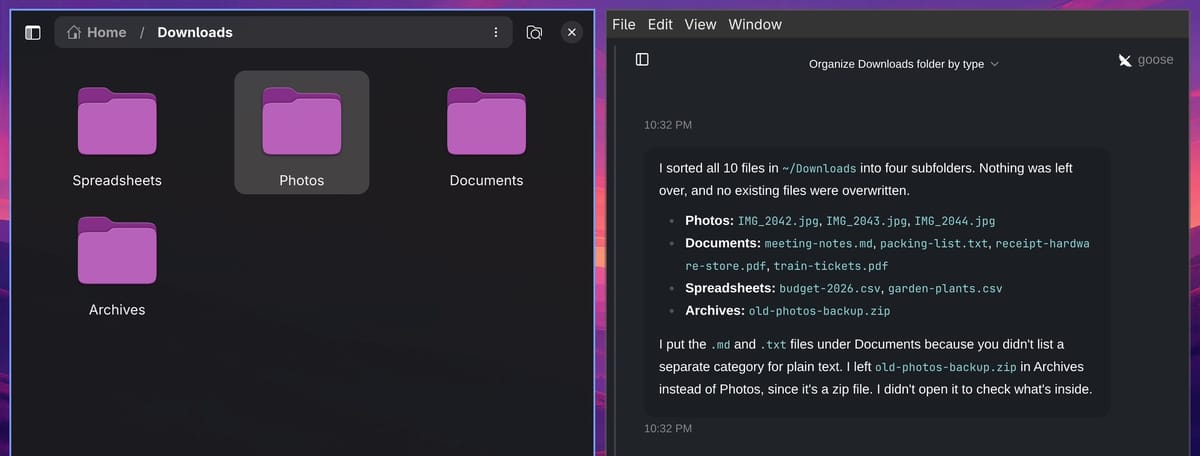Click old-photos-backup.zip in the Archives bullet

pos(819,311)
